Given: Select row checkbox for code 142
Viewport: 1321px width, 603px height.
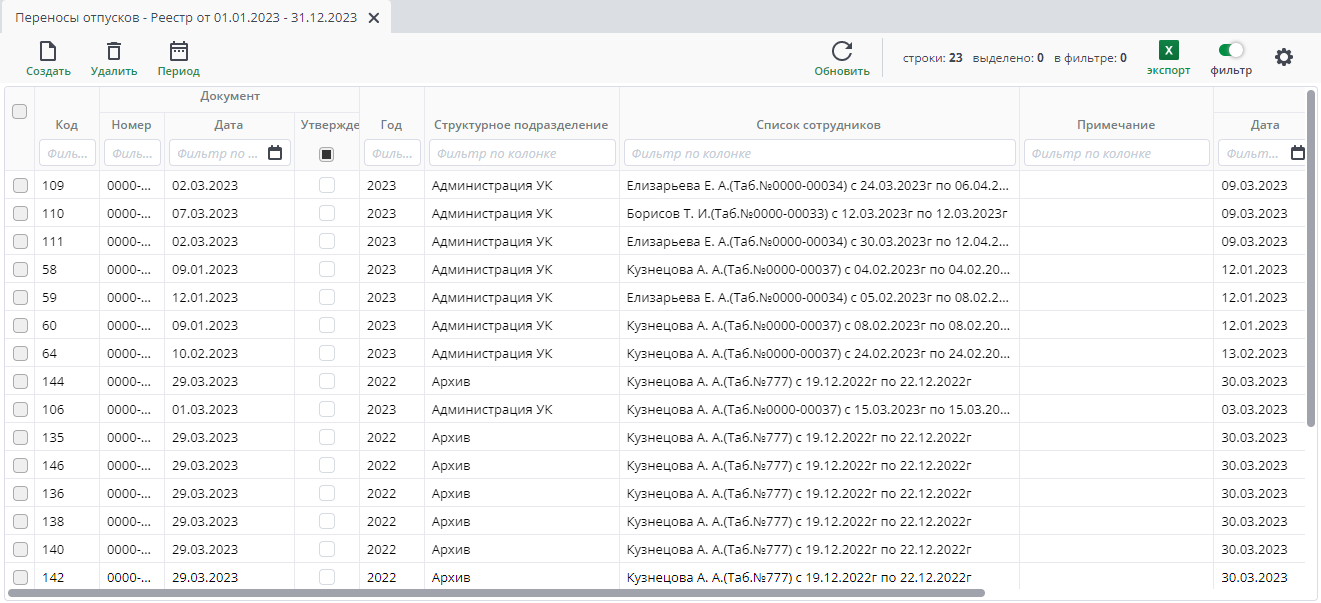Looking at the screenshot, I should (x=20, y=577).
